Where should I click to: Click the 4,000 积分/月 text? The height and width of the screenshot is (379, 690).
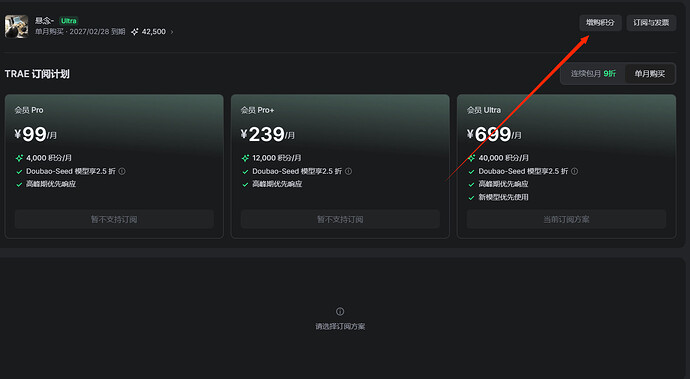pyautogui.click(x=49, y=158)
